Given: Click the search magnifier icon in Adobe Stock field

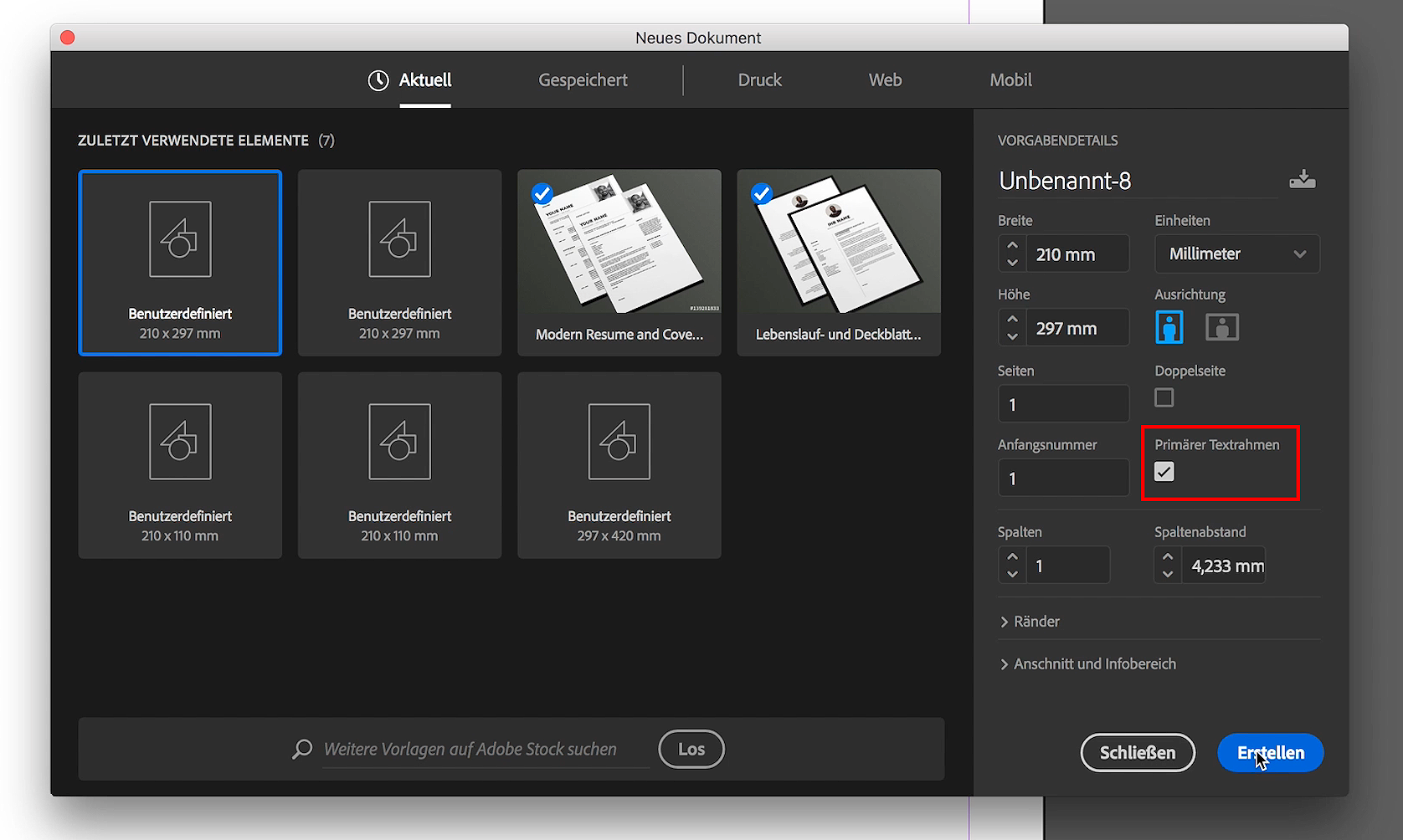Looking at the screenshot, I should [301, 749].
